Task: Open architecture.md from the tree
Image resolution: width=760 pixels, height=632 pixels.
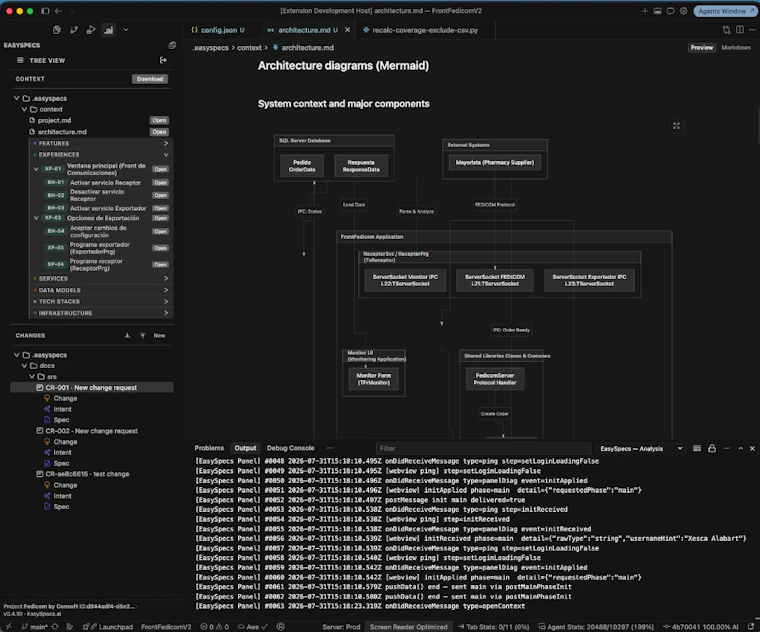Action: point(159,132)
